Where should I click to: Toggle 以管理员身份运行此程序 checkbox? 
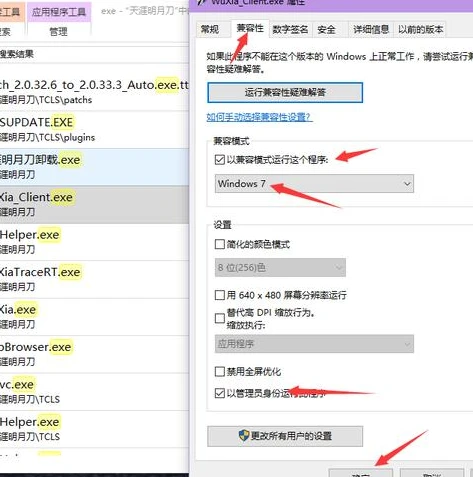(x=220, y=393)
